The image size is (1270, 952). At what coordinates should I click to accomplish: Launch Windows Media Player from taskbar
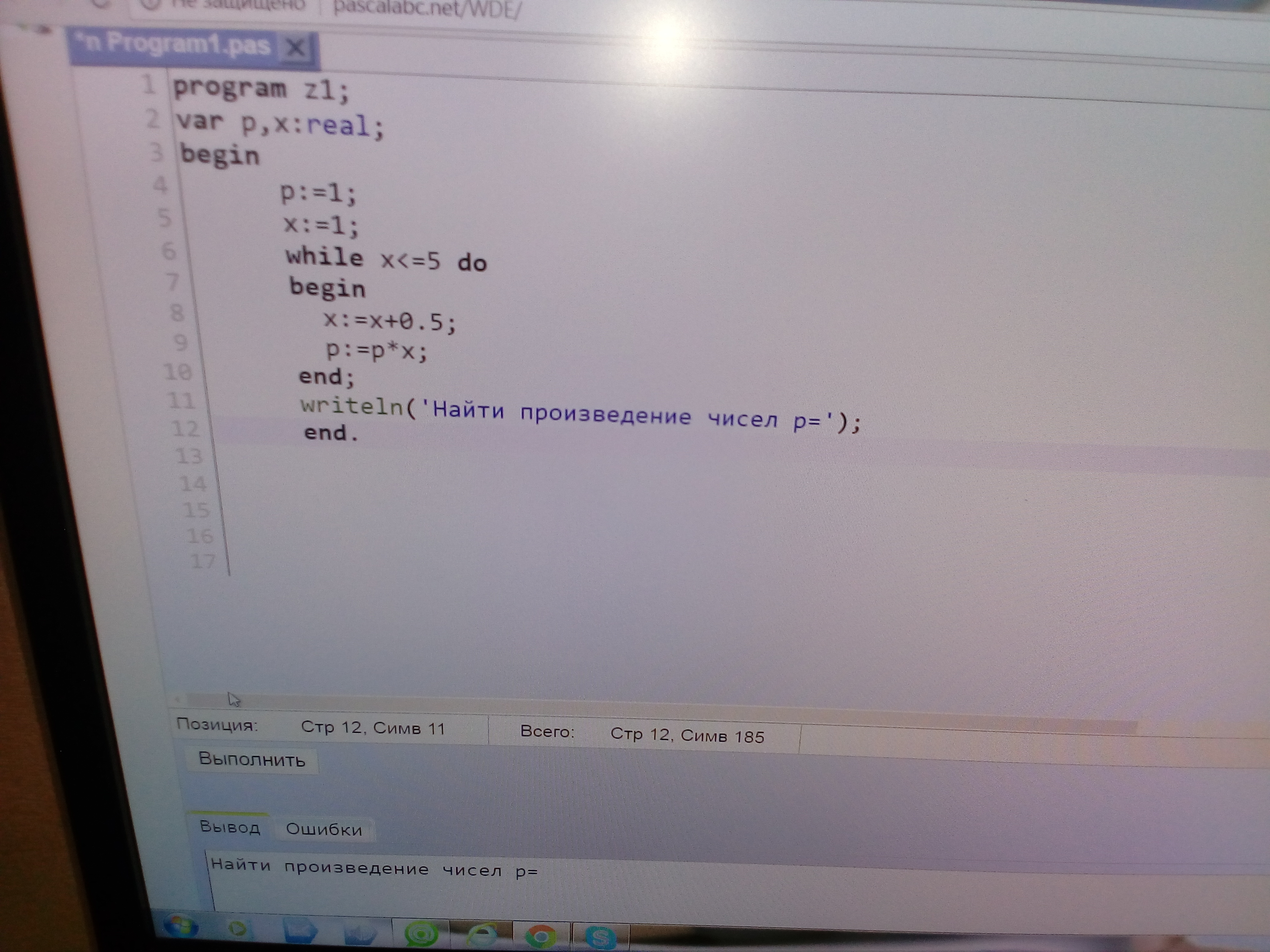click(237, 929)
